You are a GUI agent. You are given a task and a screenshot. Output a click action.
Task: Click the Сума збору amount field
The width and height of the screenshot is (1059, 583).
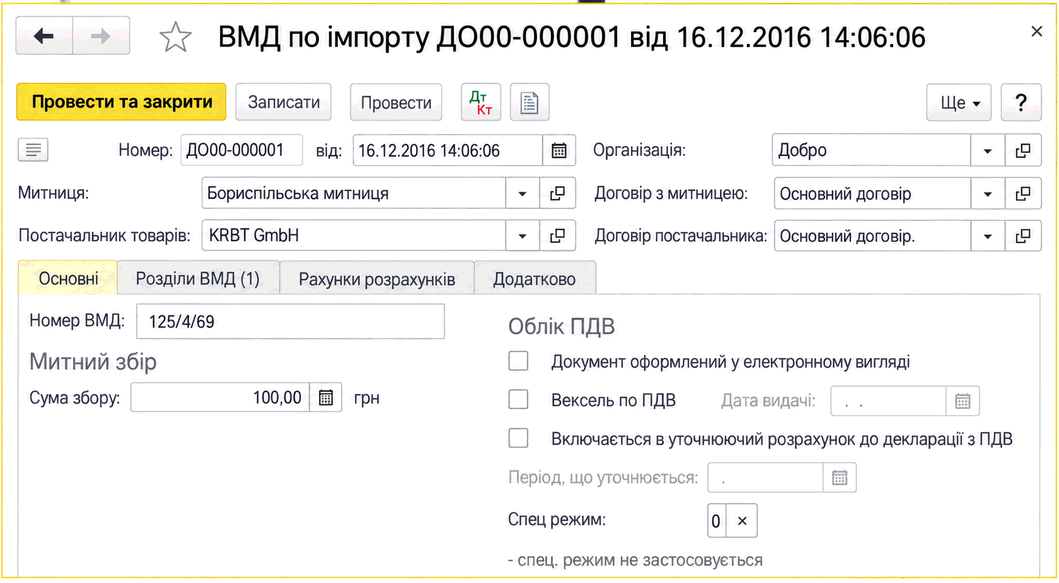pos(220,397)
